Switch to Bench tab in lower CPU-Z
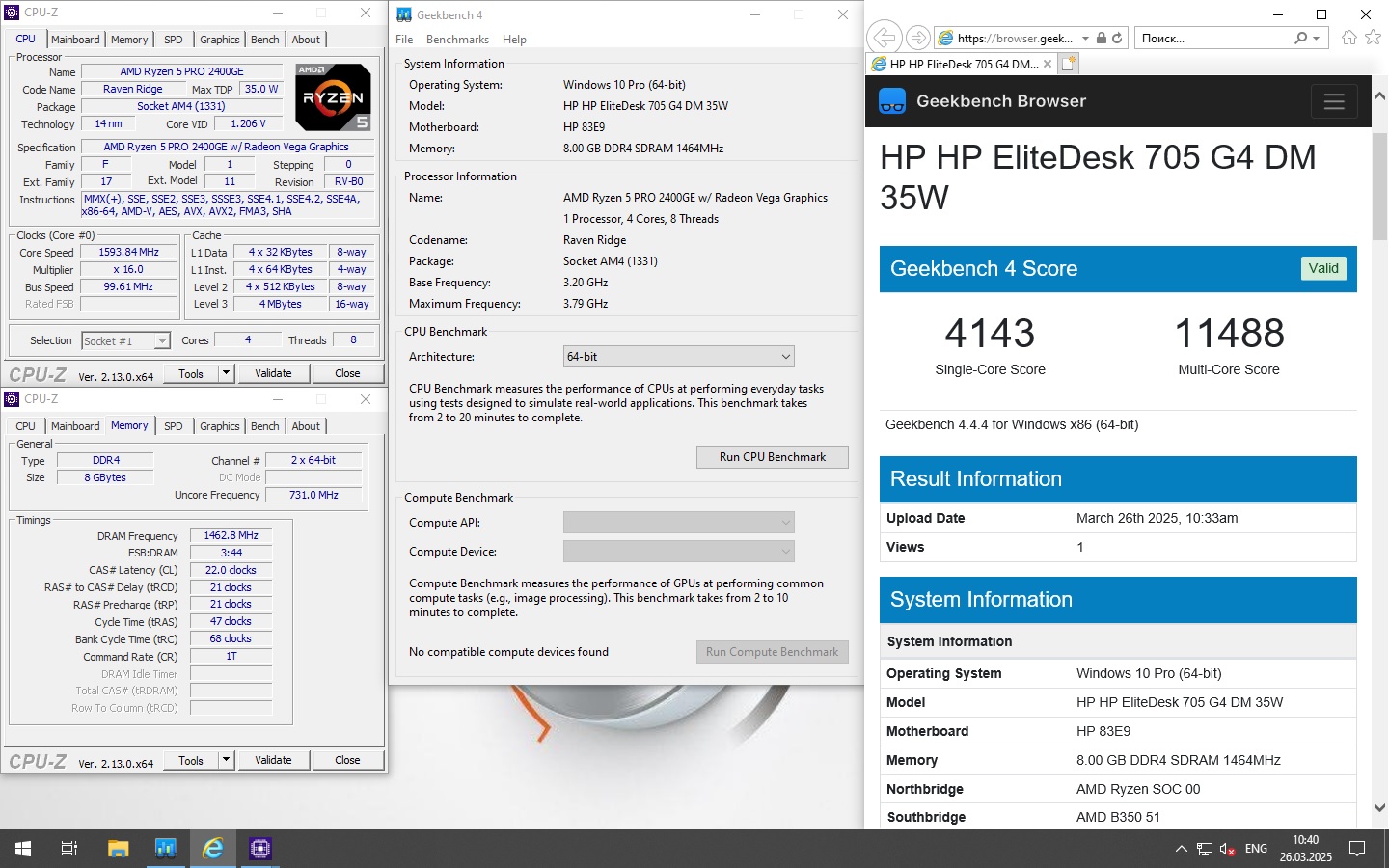 (x=265, y=426)
